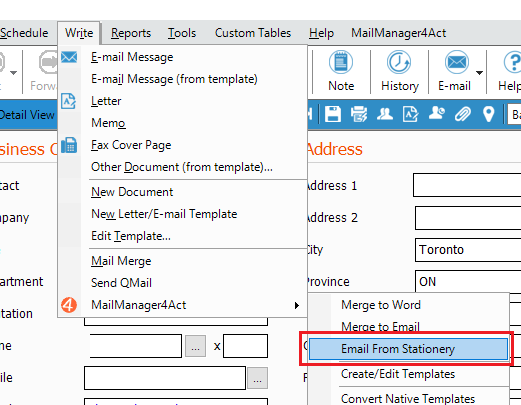Click the ellipsis button beside phone field
The width and height of the screenshot is (521, 405).
pos(195,346)
